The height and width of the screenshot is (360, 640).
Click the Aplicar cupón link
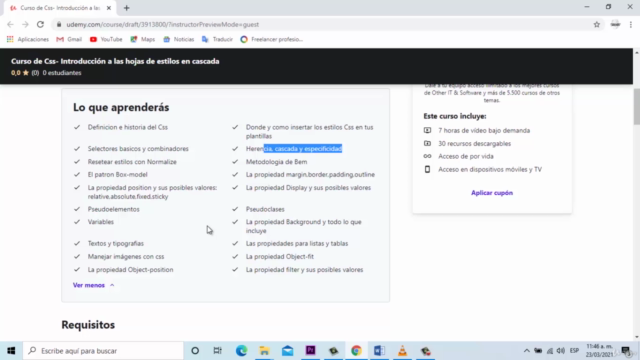pos(492,193)
